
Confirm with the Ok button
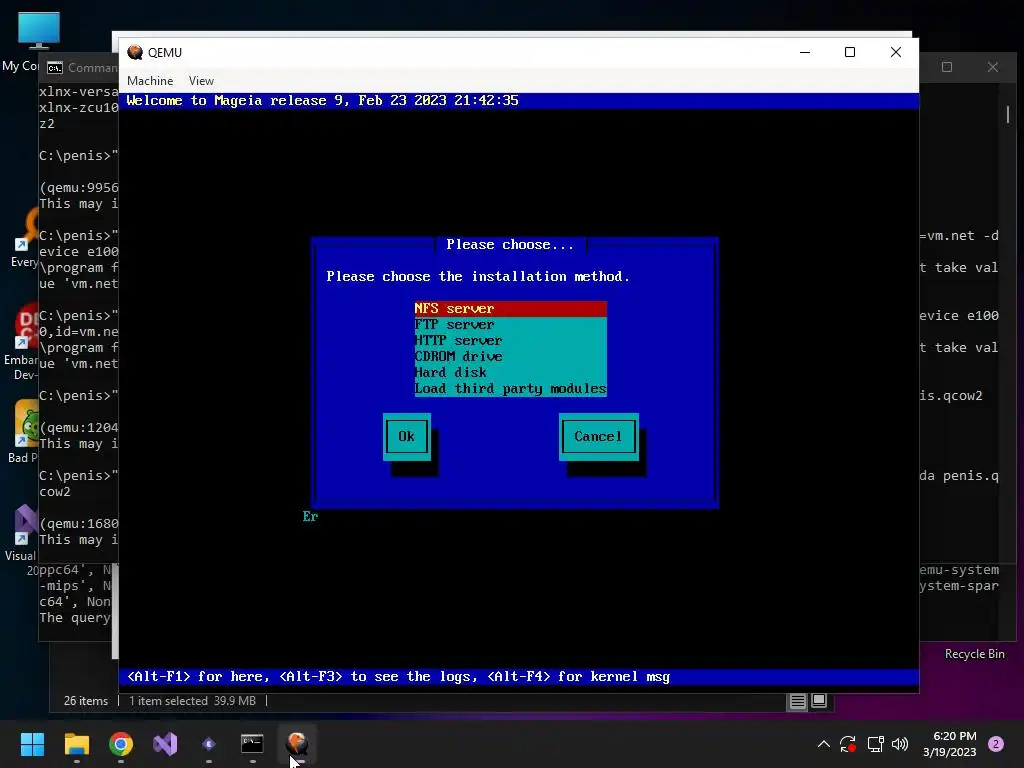pos(406,436)
